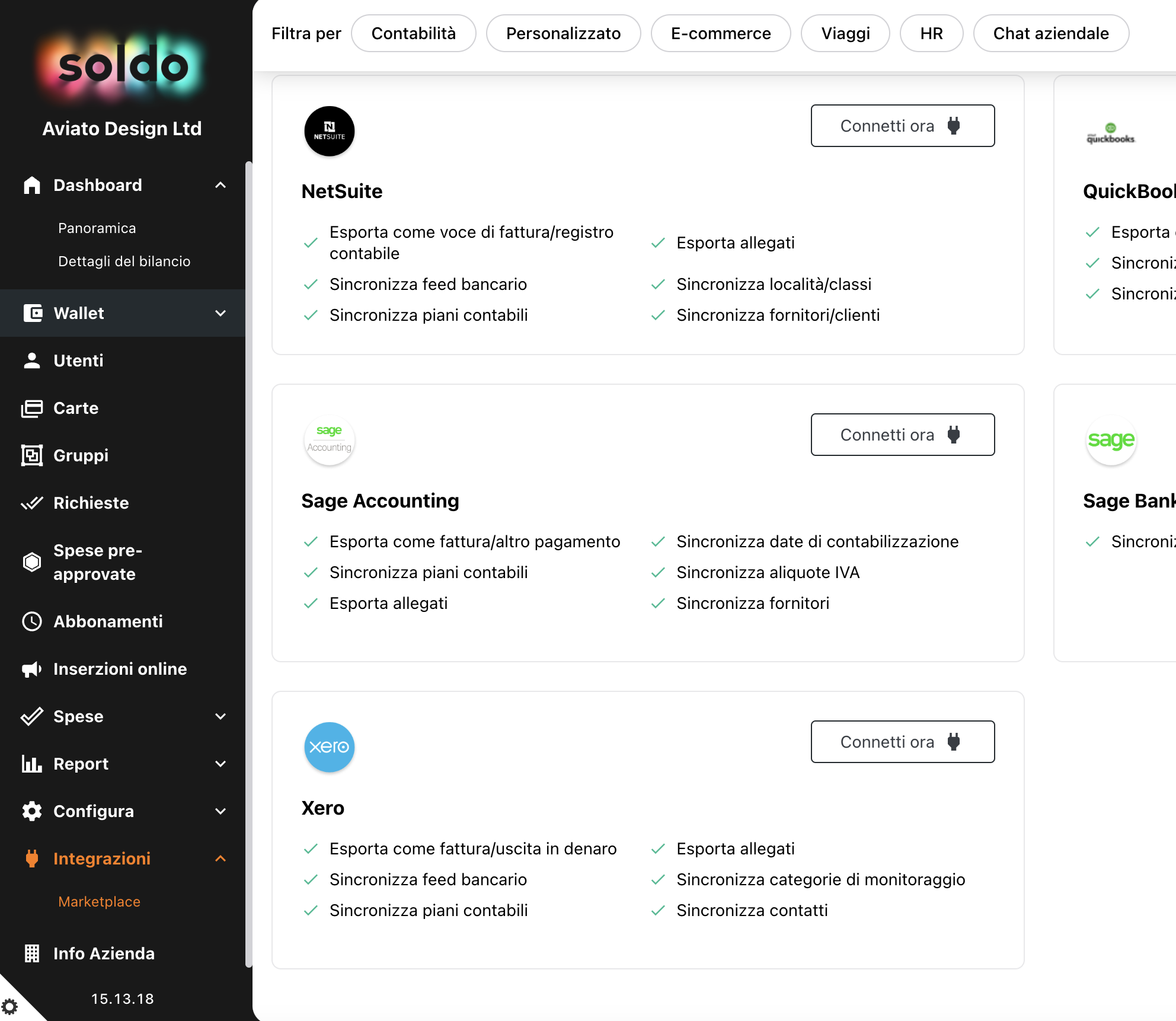This screenshot has width=1176, height=1021.
Task: Click the QuickBooks card title
Action: click(1129, 192)
